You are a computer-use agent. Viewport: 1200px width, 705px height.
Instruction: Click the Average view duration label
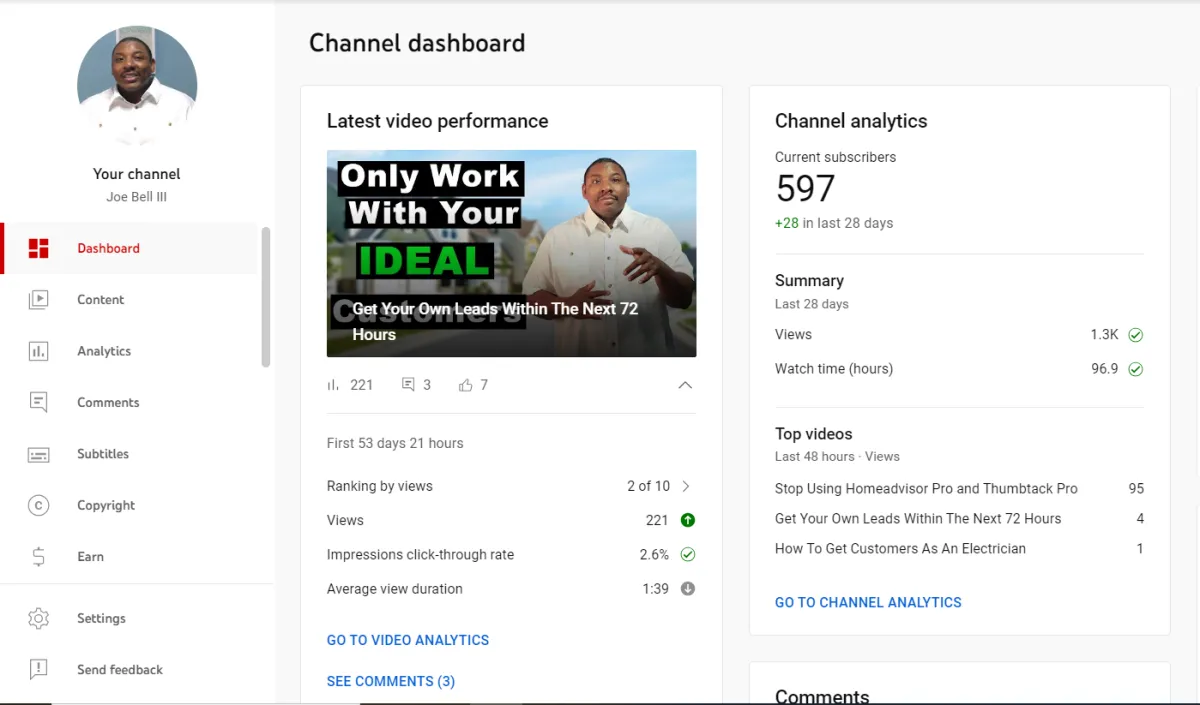pyautogui.click(x=395, y=589)
